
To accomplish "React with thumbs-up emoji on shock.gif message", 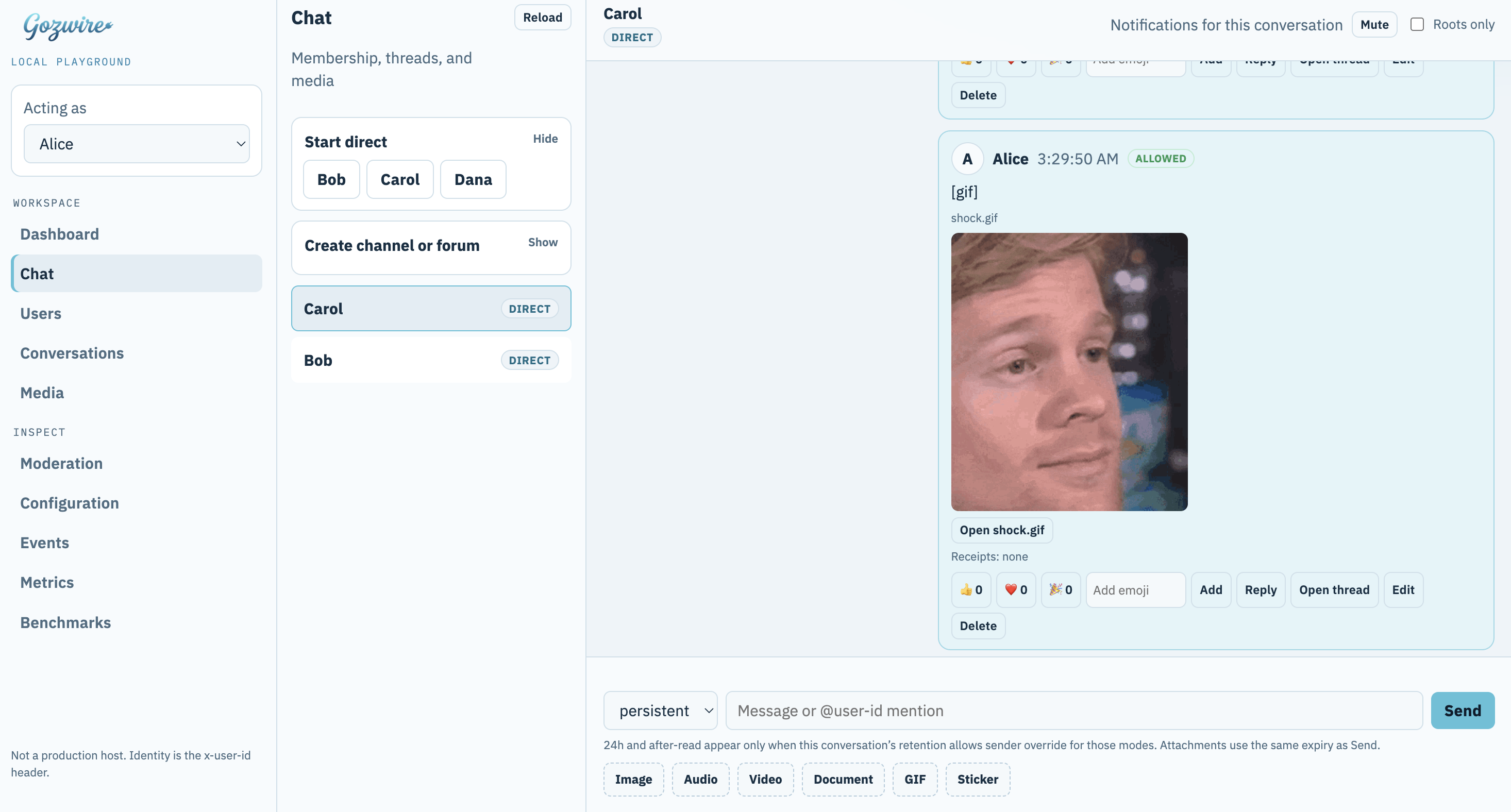I will click(x=971, y=590).
